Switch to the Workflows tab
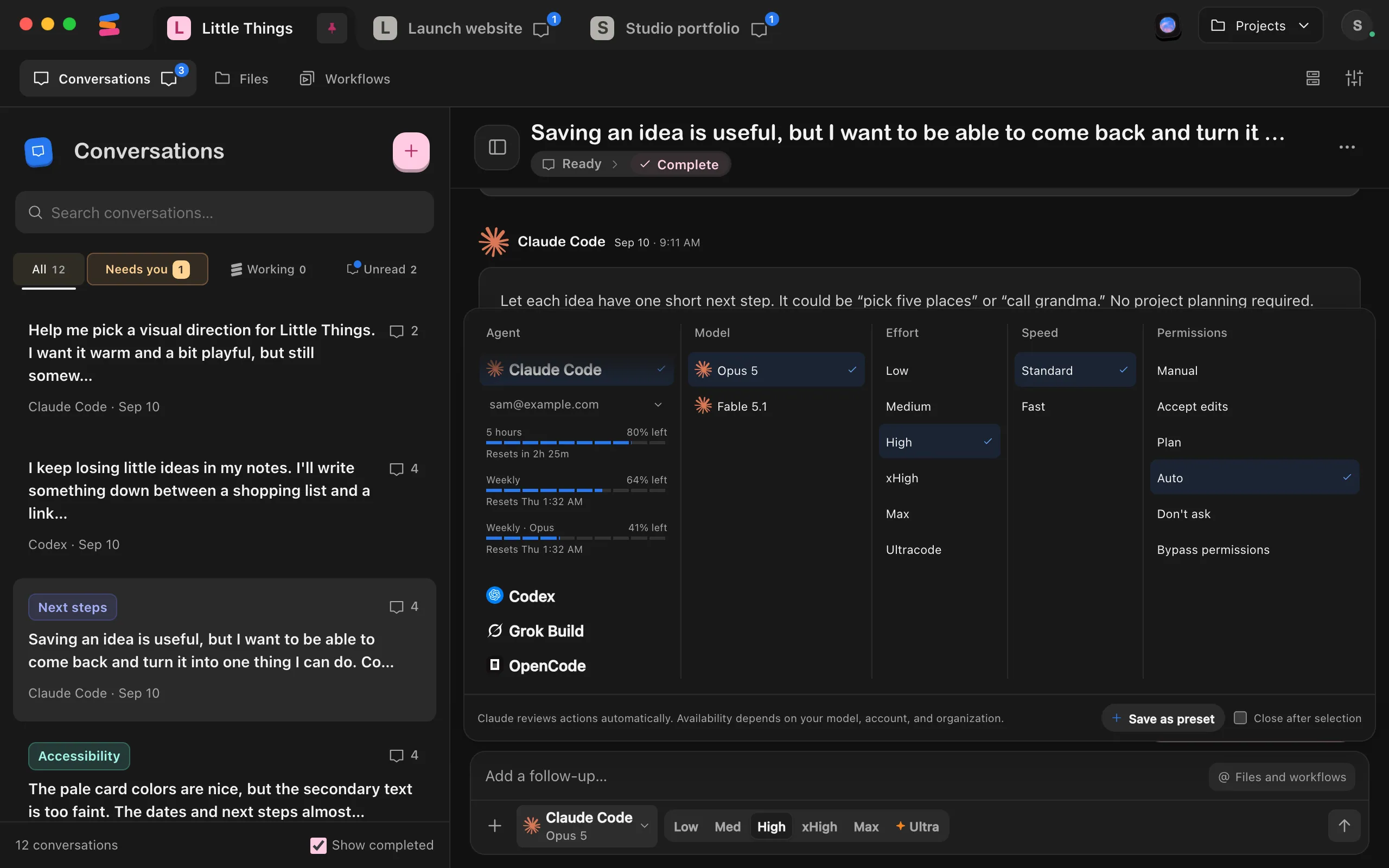The height and width of the screenshot is (868, 1389). pyautogui.click(x=345, y=79)
